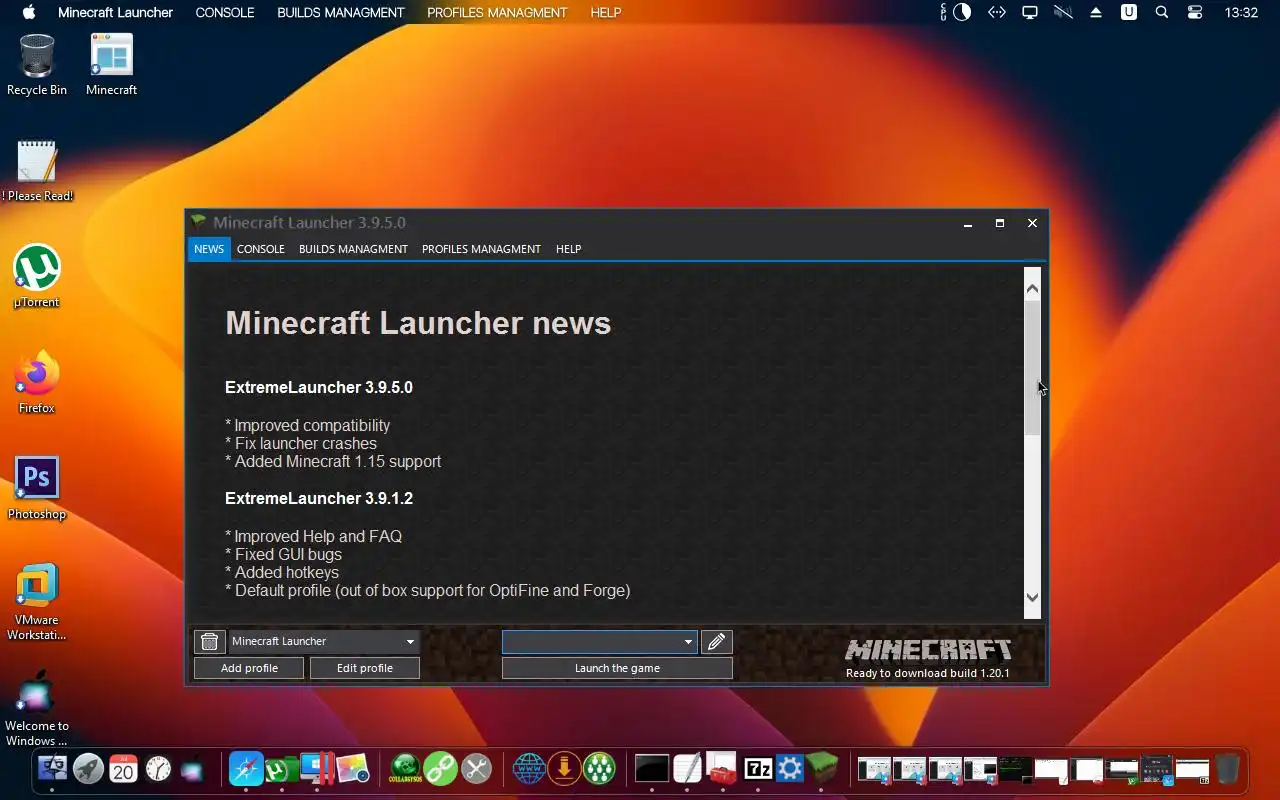Launch Firefox from the desktop
The width and height of the screenshot is (1280, 800).
(37, 383)
